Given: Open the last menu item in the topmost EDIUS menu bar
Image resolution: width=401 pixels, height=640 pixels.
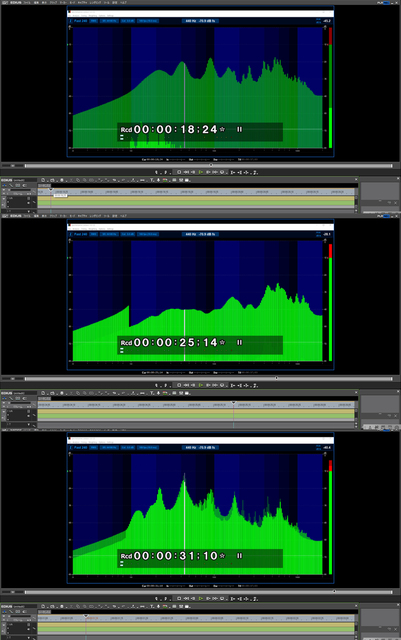Looking at the screenshot, I should point(123,2).
